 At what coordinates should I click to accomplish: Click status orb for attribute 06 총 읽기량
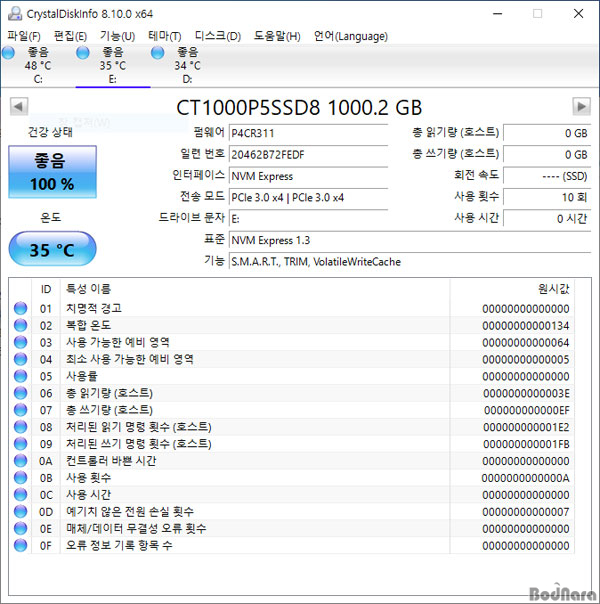tap(20, 393)
